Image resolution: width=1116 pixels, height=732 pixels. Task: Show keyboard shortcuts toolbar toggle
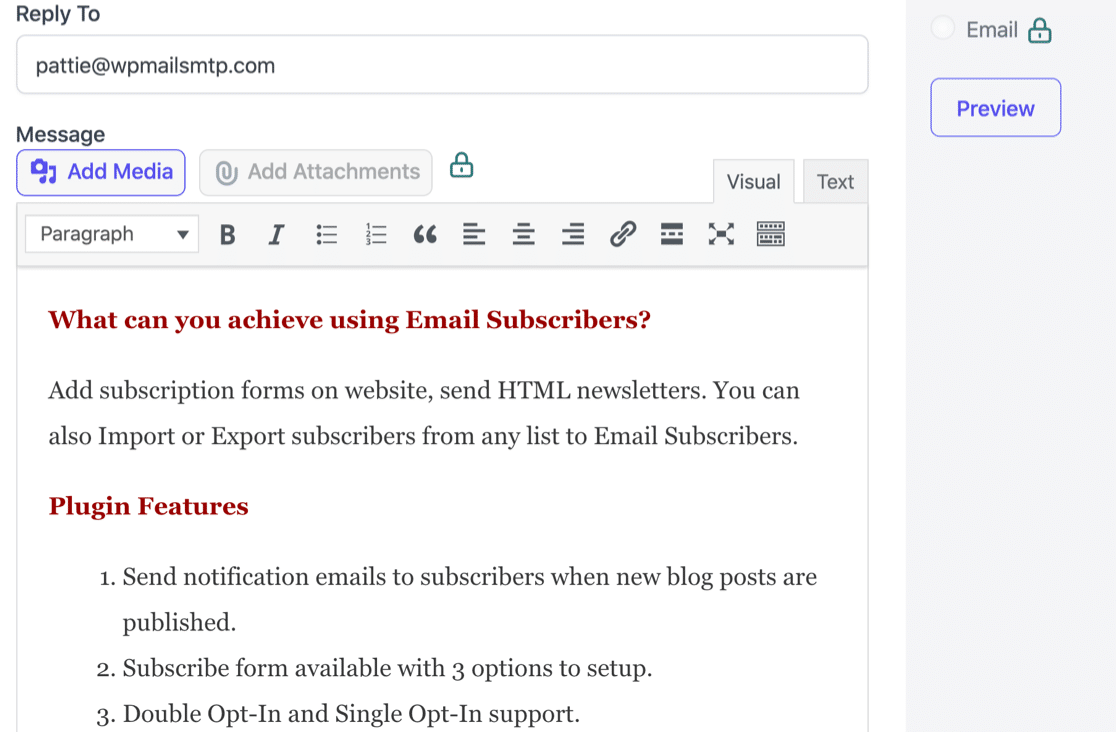pyautogui.click(x=770, y=234)
